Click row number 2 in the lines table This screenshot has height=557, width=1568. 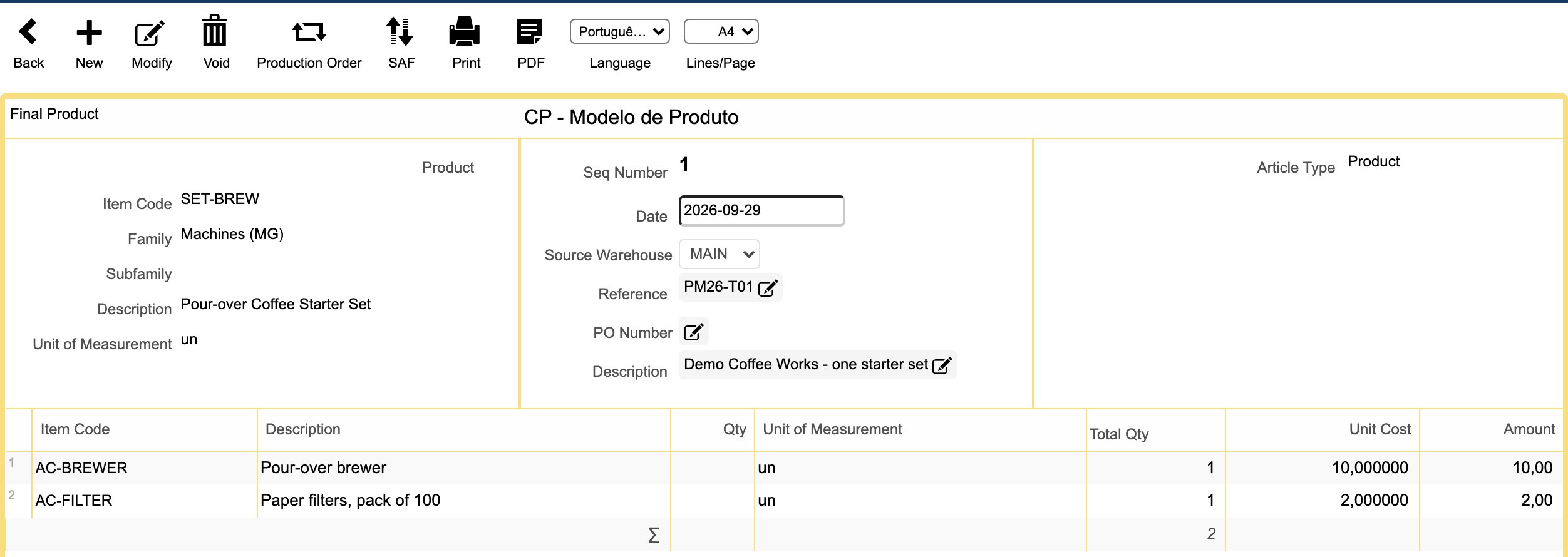[11, 495]
